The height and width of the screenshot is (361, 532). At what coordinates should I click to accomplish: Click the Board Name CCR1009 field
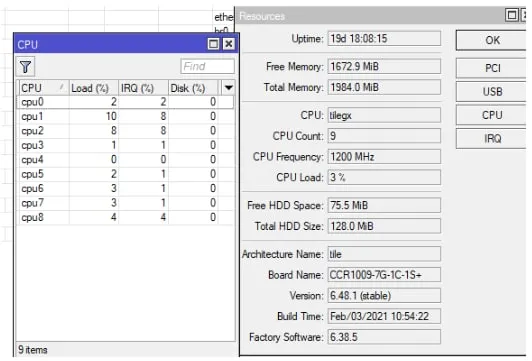(x=384, y=275)
